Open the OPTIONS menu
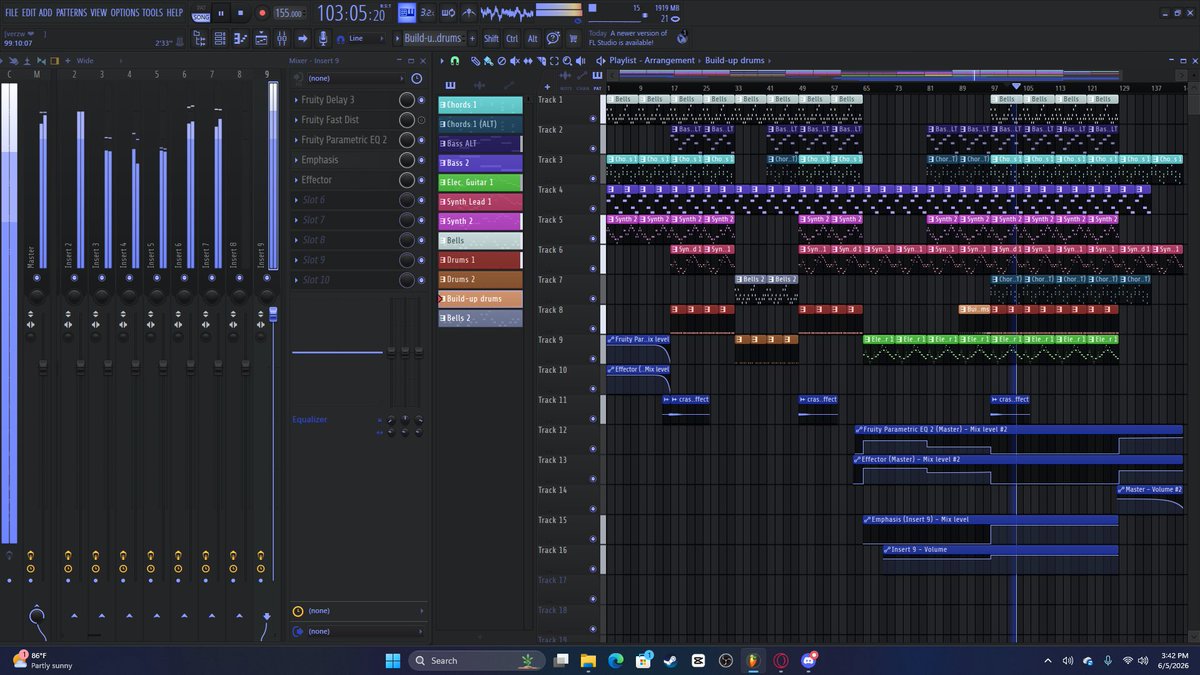This screenshot has height=675, width=1200. (125, 13)
